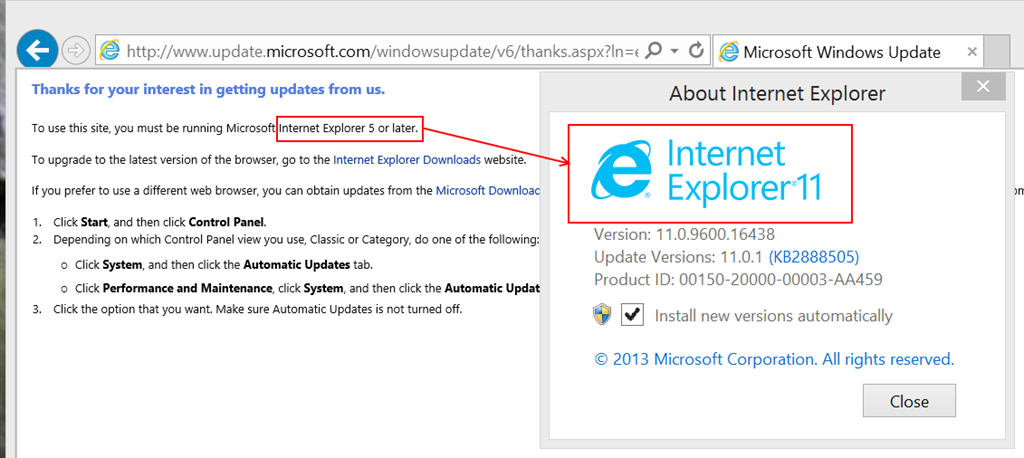Click step 1 text mentioning Control Panel
Image resolution: width=1024 pixels, height=458 pixels.
coord(160,221)
